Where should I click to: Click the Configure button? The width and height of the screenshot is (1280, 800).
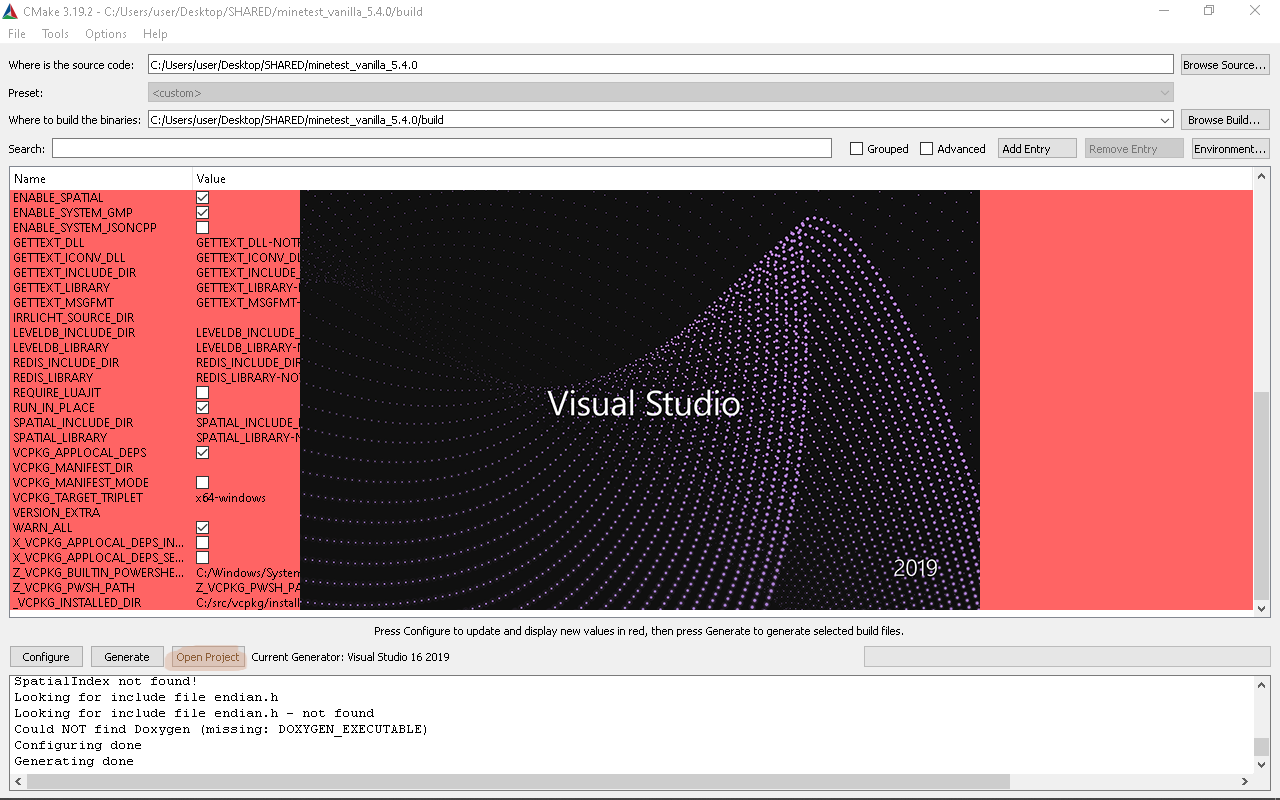[46, 657]
